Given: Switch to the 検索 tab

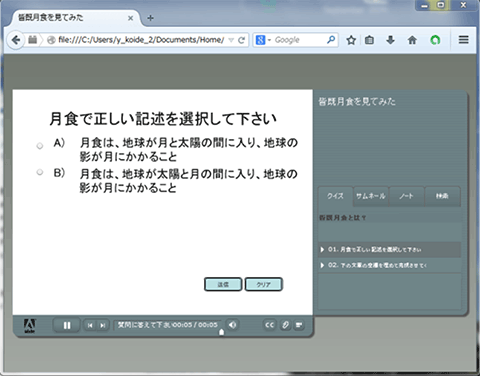Looking at the screenshot, I should [x=443, y=196].
